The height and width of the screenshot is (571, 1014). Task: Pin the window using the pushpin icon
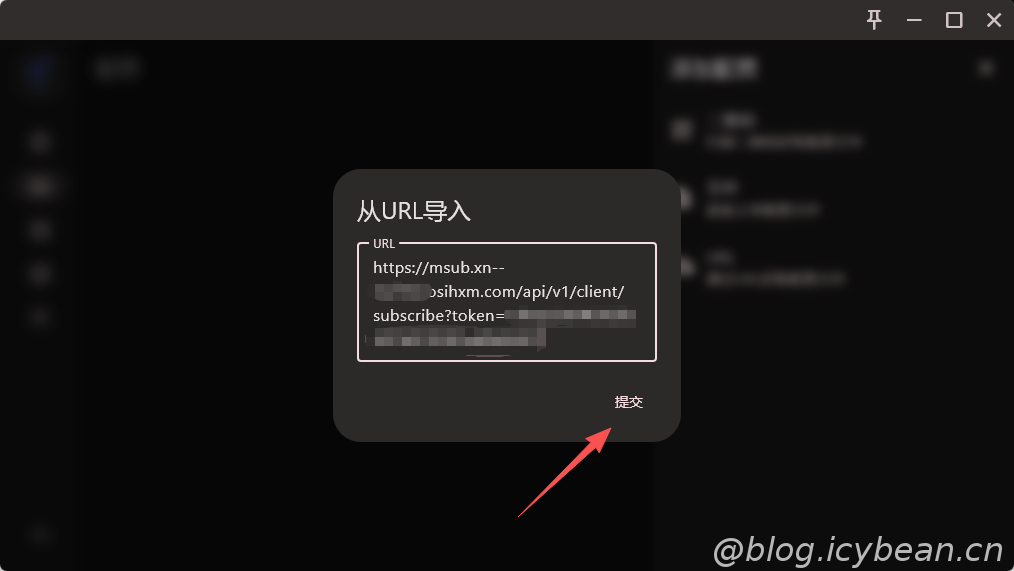(874, 20)
